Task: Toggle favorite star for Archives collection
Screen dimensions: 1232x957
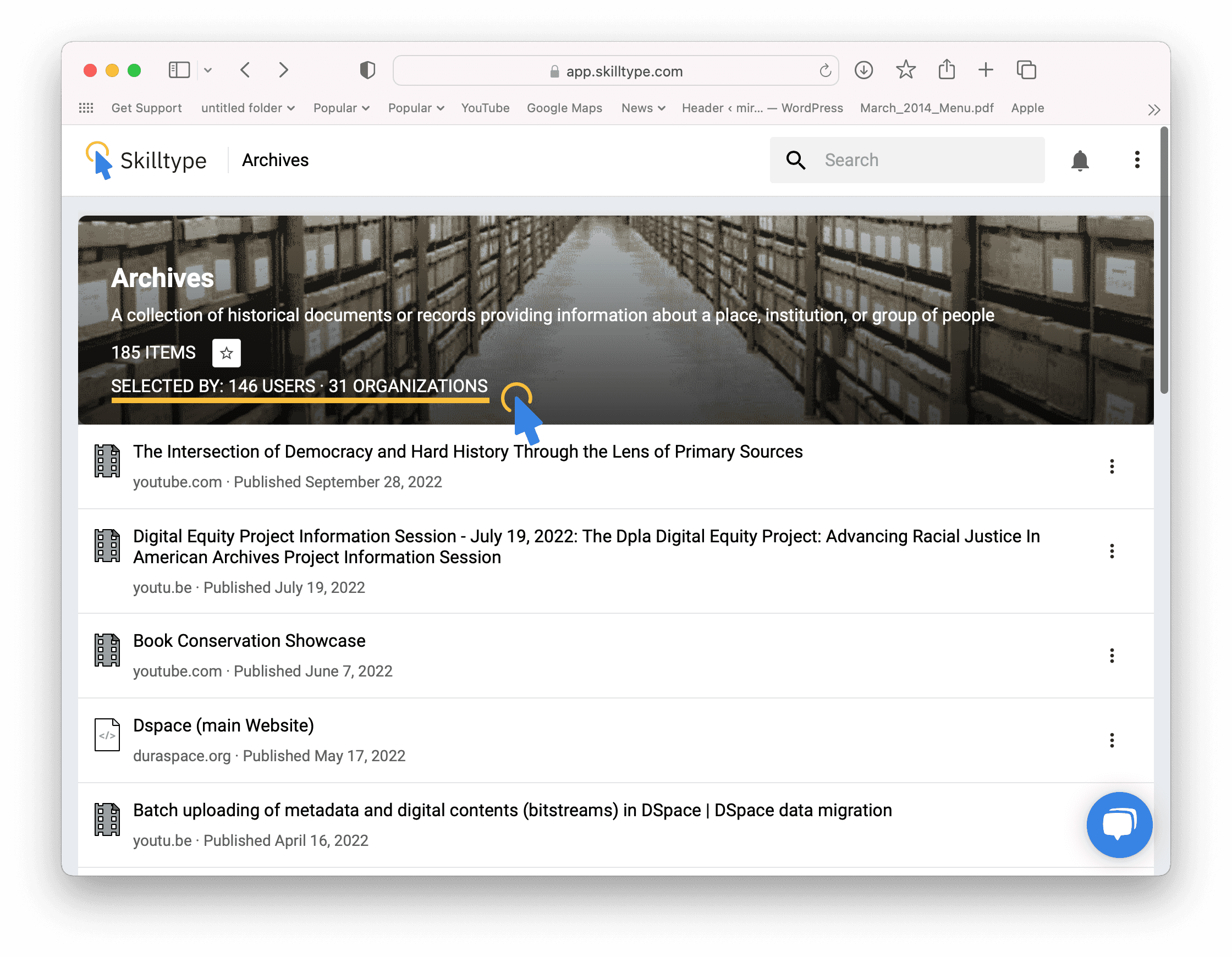Action: 226,353
